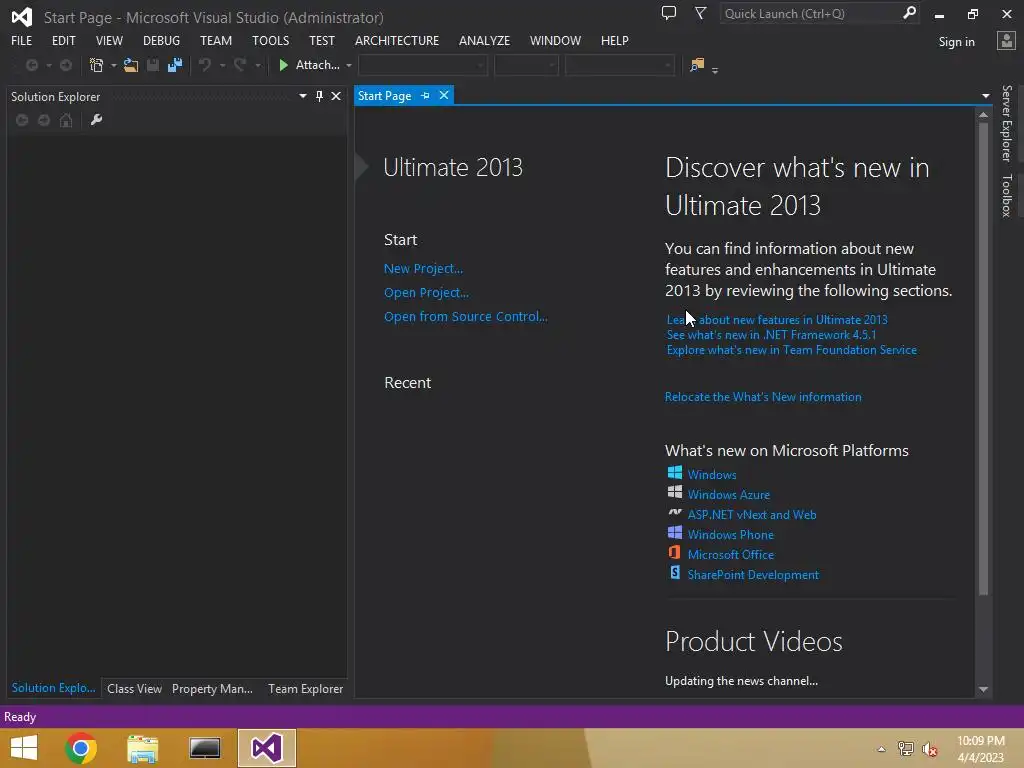
Task: Open File Explorer from the taskbar
Action: point(143,748)
